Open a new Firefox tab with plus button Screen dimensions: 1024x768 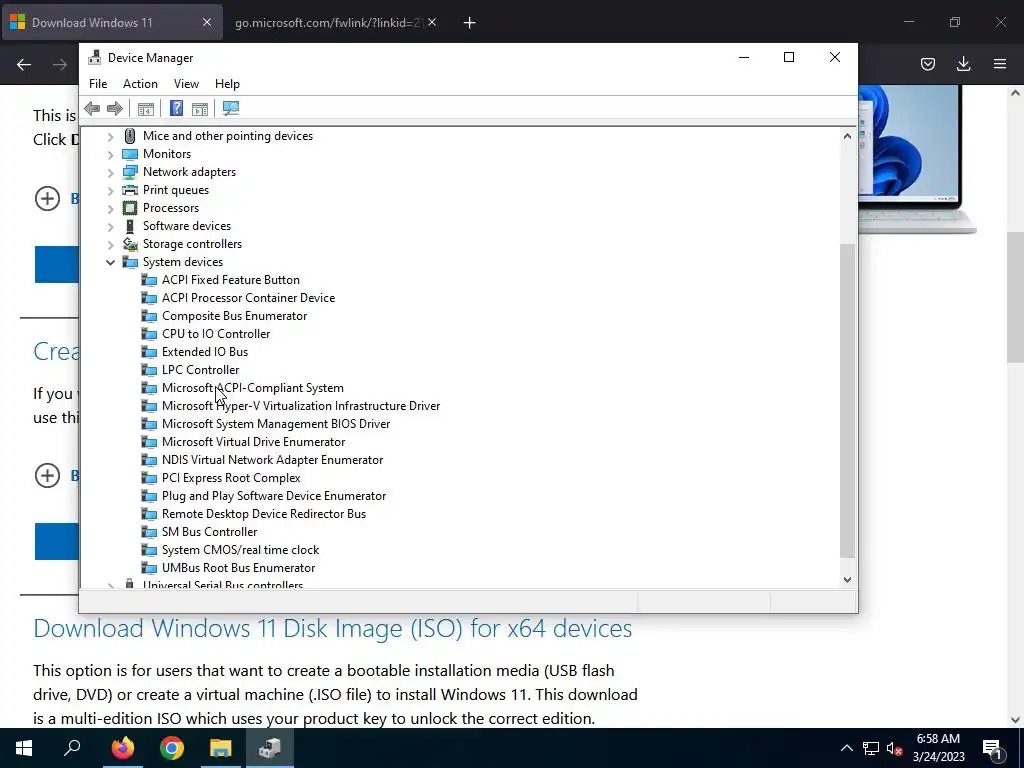click(469, 23)
